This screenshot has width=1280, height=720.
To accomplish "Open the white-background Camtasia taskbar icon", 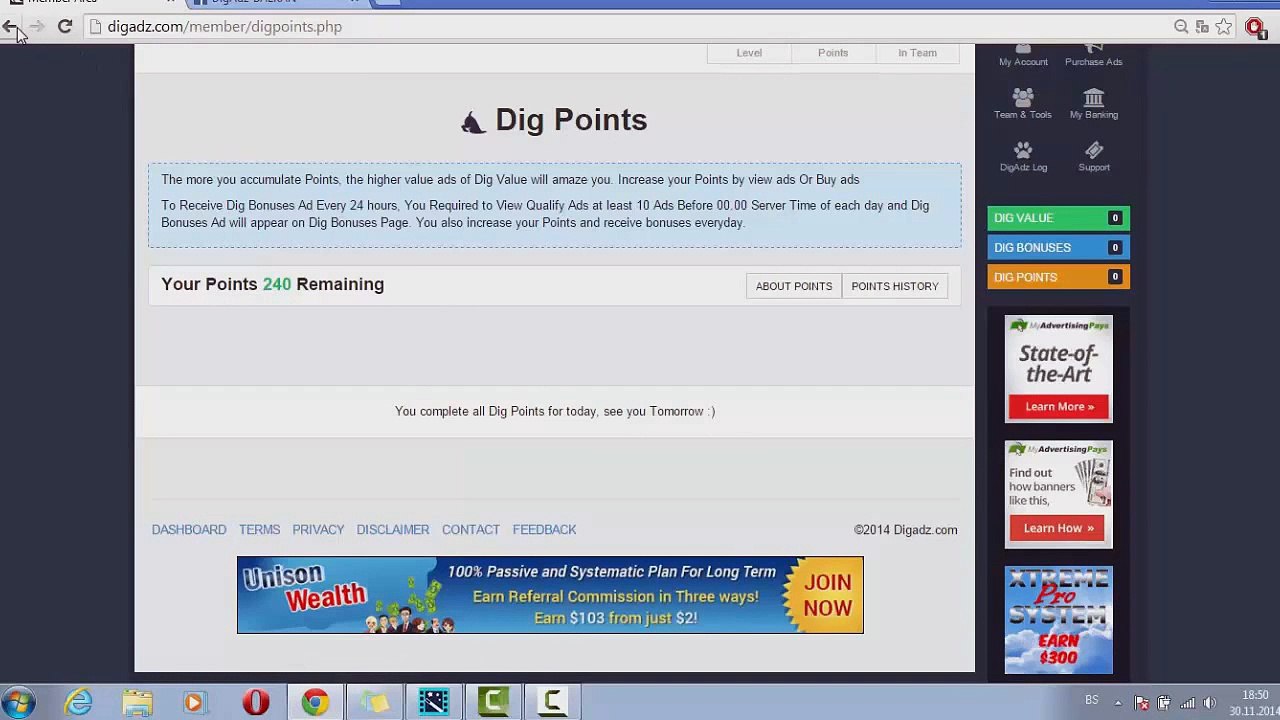I will coord(551,702).
